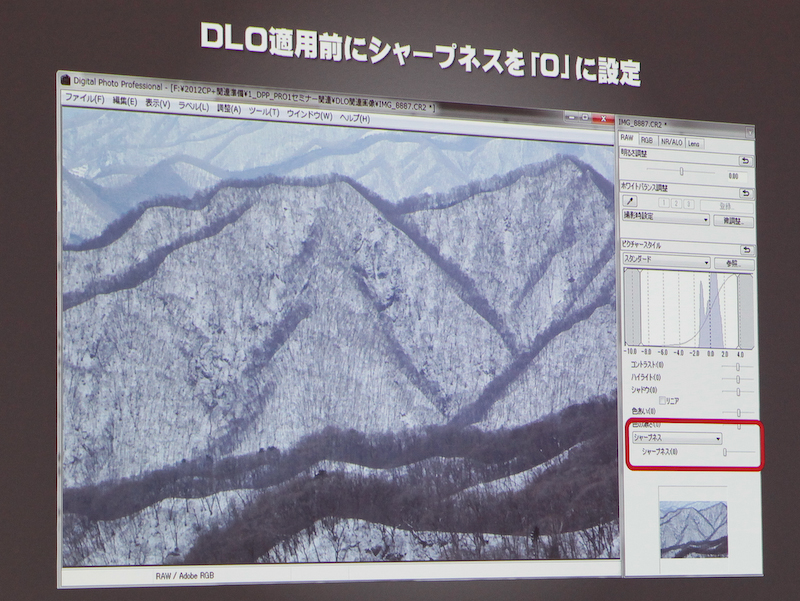Image resolution: width=800 pixels, height=601 pixels.
Task: Reset Picture Style using the revert arrow icon
Action: (x=747, y=248)
